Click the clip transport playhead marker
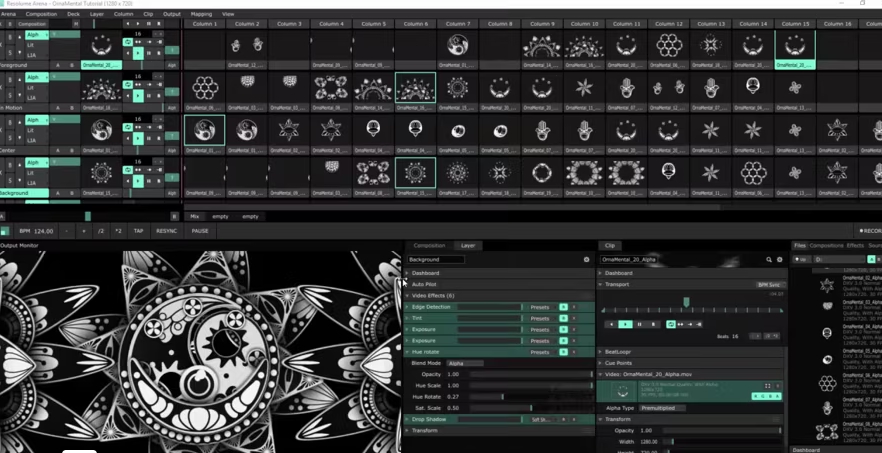Screen dimensions: 882x453 pyautogui.click(x=686, y=303)
